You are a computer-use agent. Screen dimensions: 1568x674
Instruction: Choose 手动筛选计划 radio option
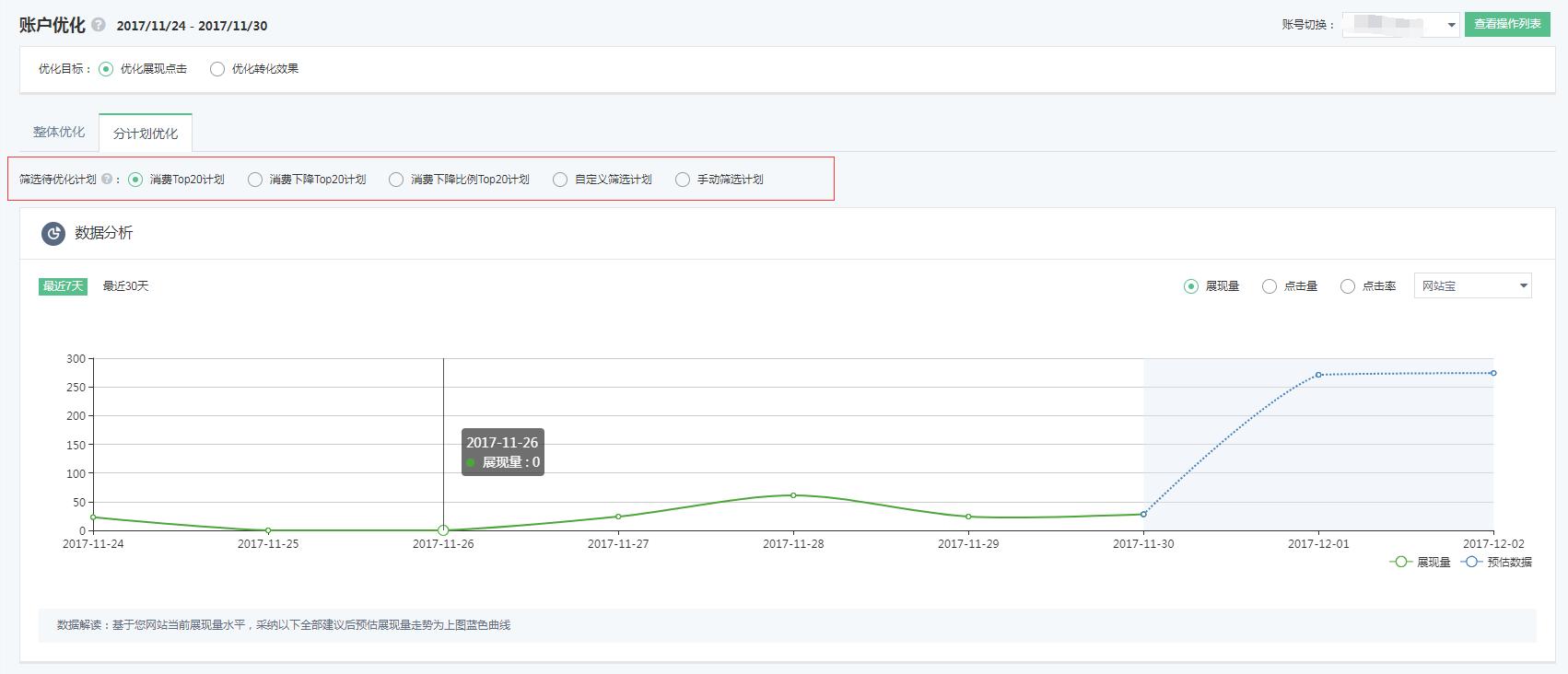click(683, 180)
